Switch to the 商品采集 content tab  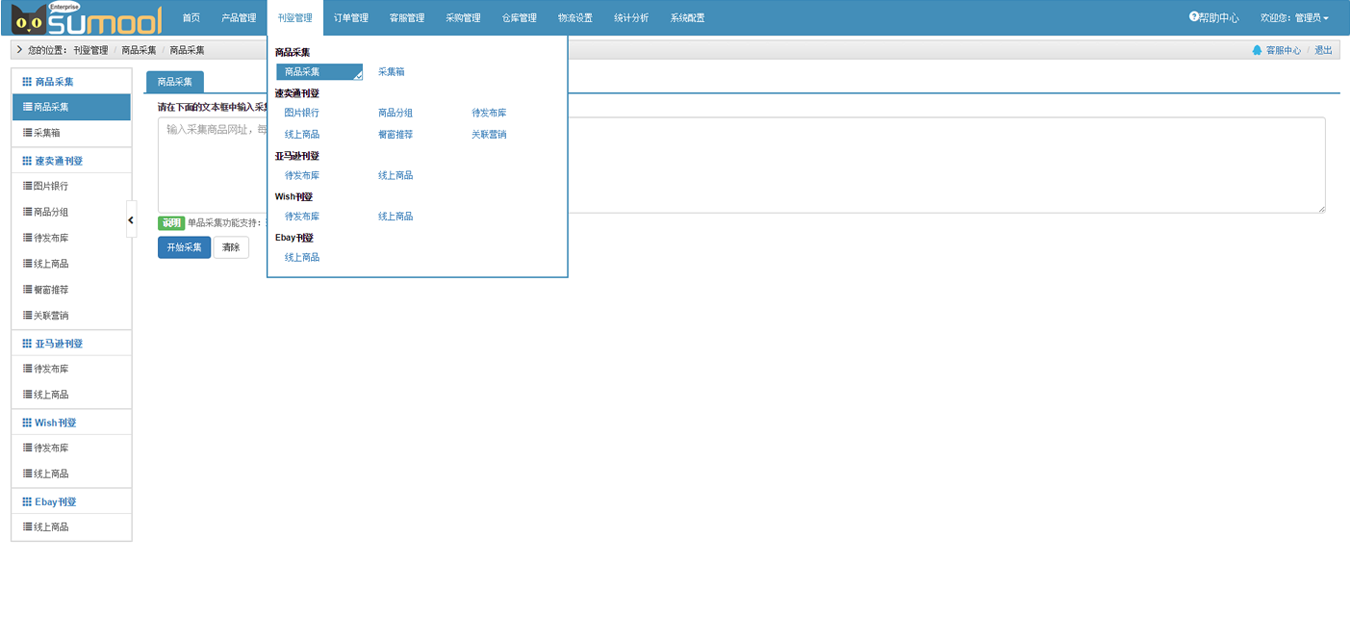(x=175, y=82)
